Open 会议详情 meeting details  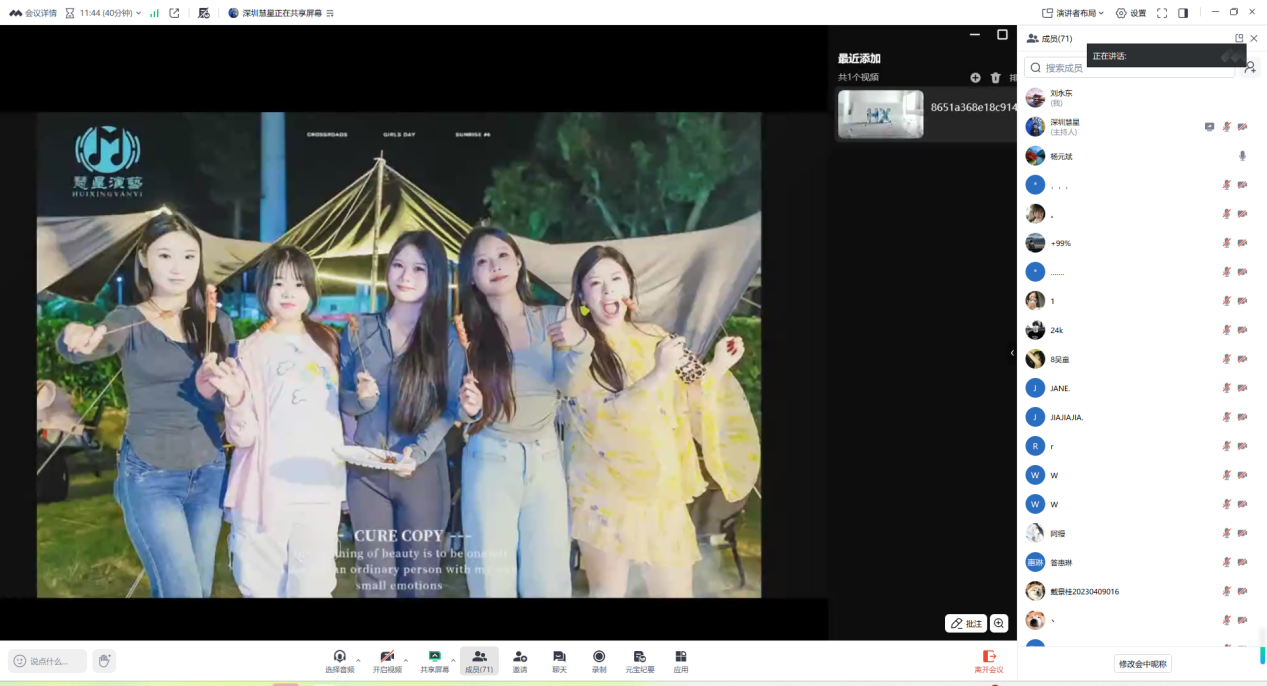pos(33,13)
